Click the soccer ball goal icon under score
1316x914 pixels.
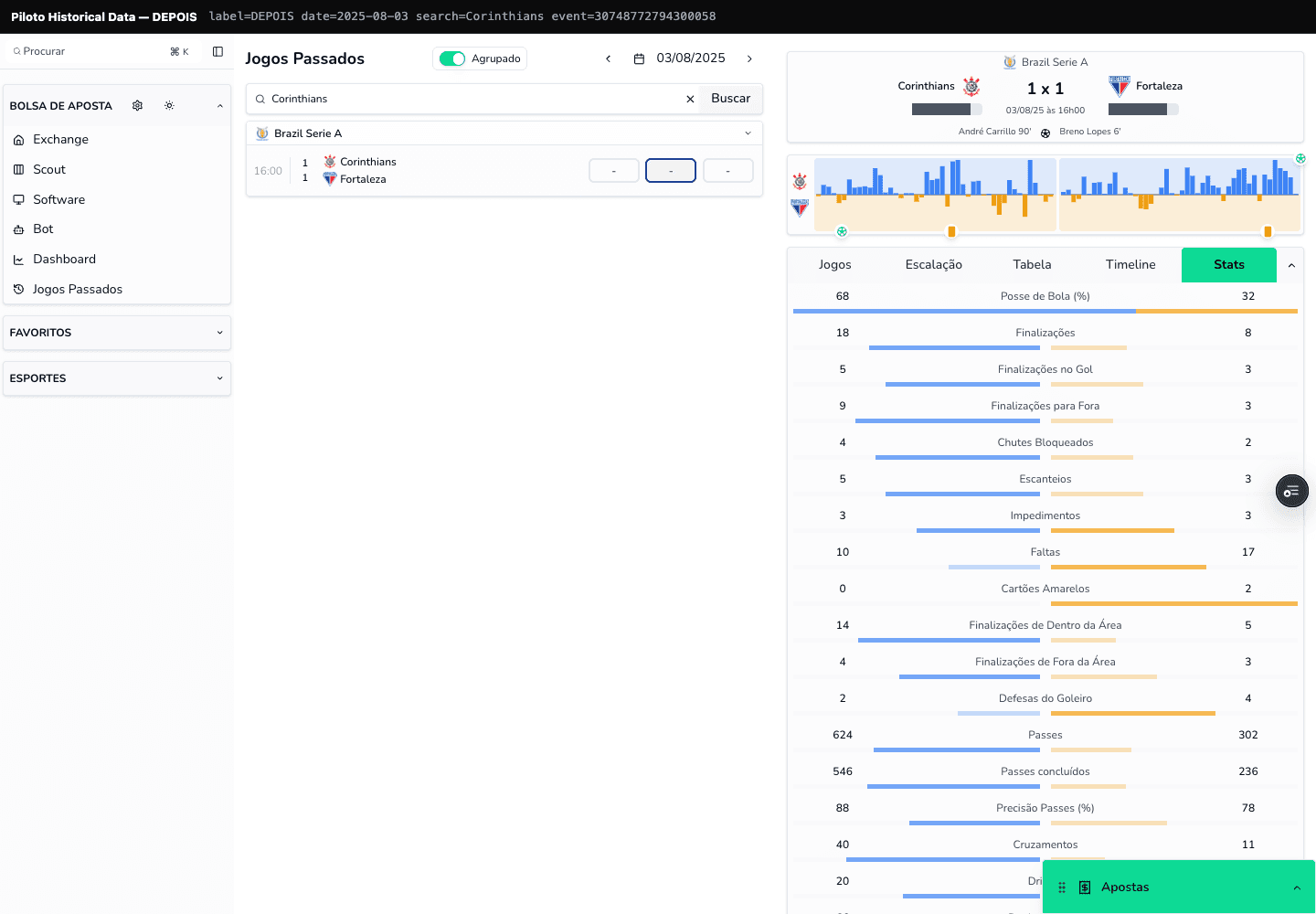tap(1045, 133)
